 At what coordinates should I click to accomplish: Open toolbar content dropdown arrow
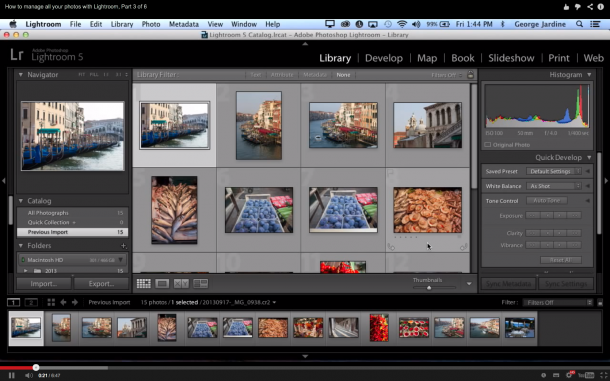[469, 284]
